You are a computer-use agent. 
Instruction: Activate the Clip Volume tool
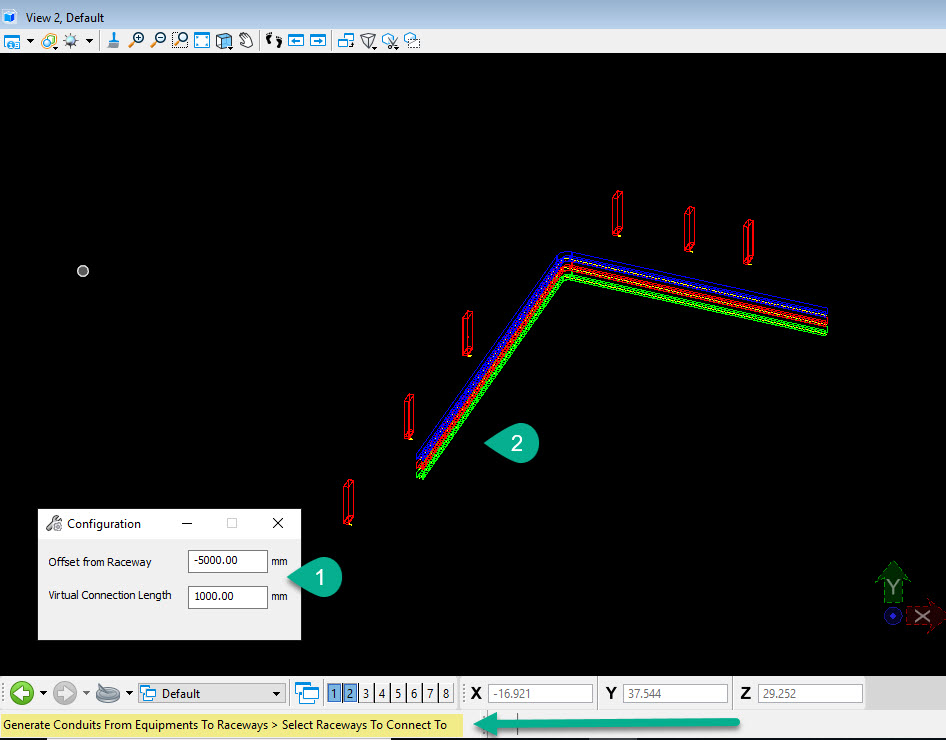pyautogui.click(x=368, y=41)
